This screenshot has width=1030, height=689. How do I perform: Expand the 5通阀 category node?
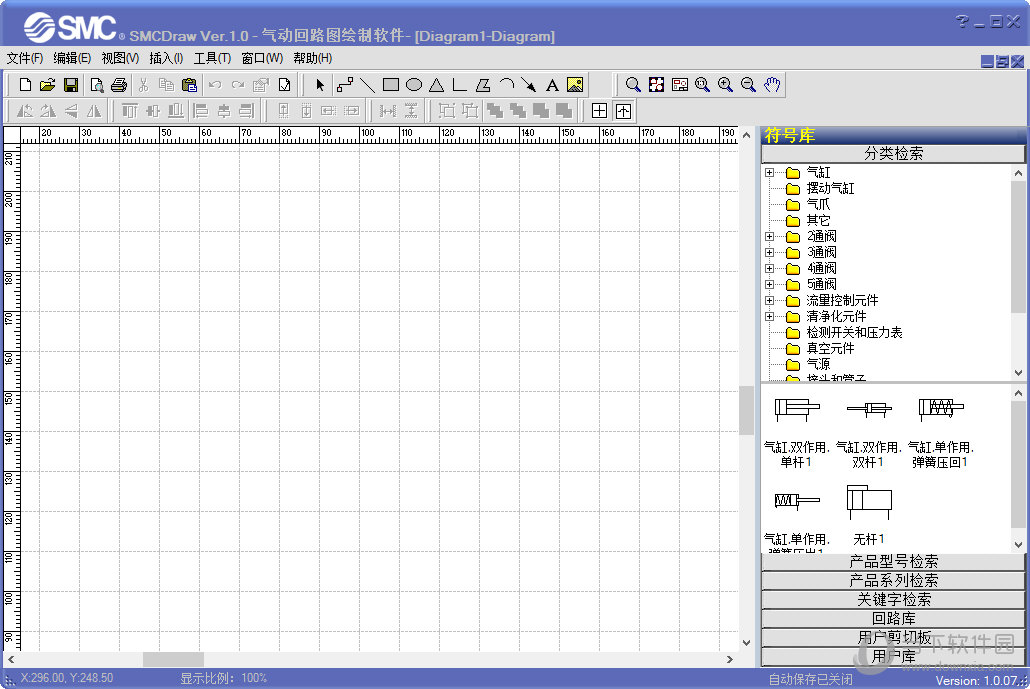(769, 284)
